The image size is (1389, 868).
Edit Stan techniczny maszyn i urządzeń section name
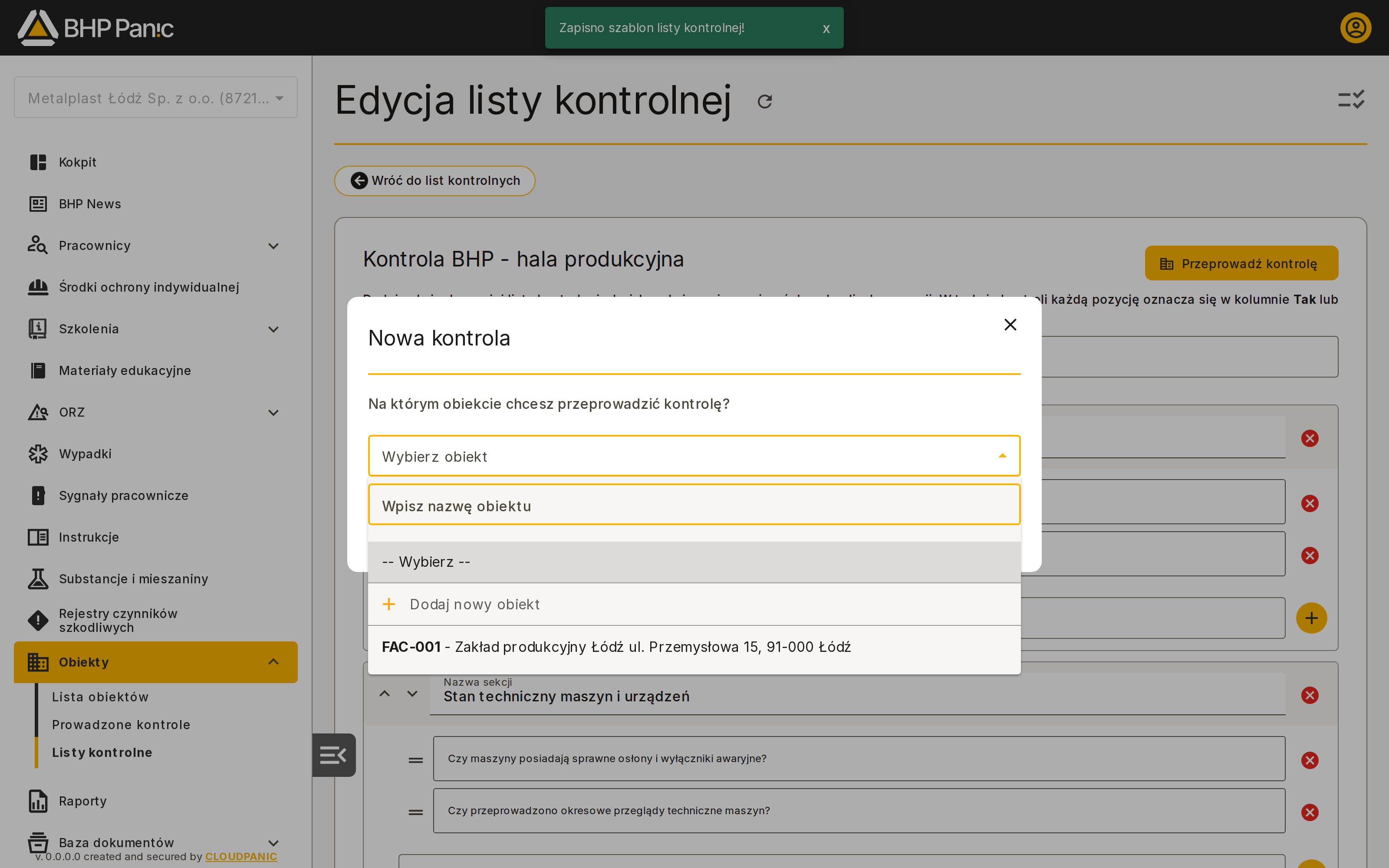tap(857, 694)
